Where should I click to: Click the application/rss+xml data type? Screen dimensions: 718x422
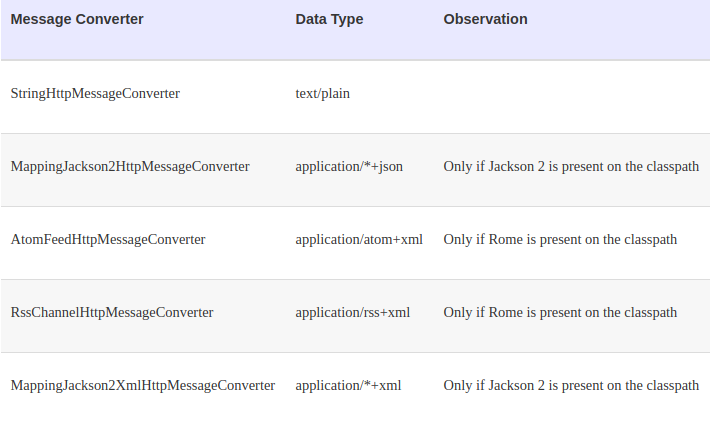353,312
